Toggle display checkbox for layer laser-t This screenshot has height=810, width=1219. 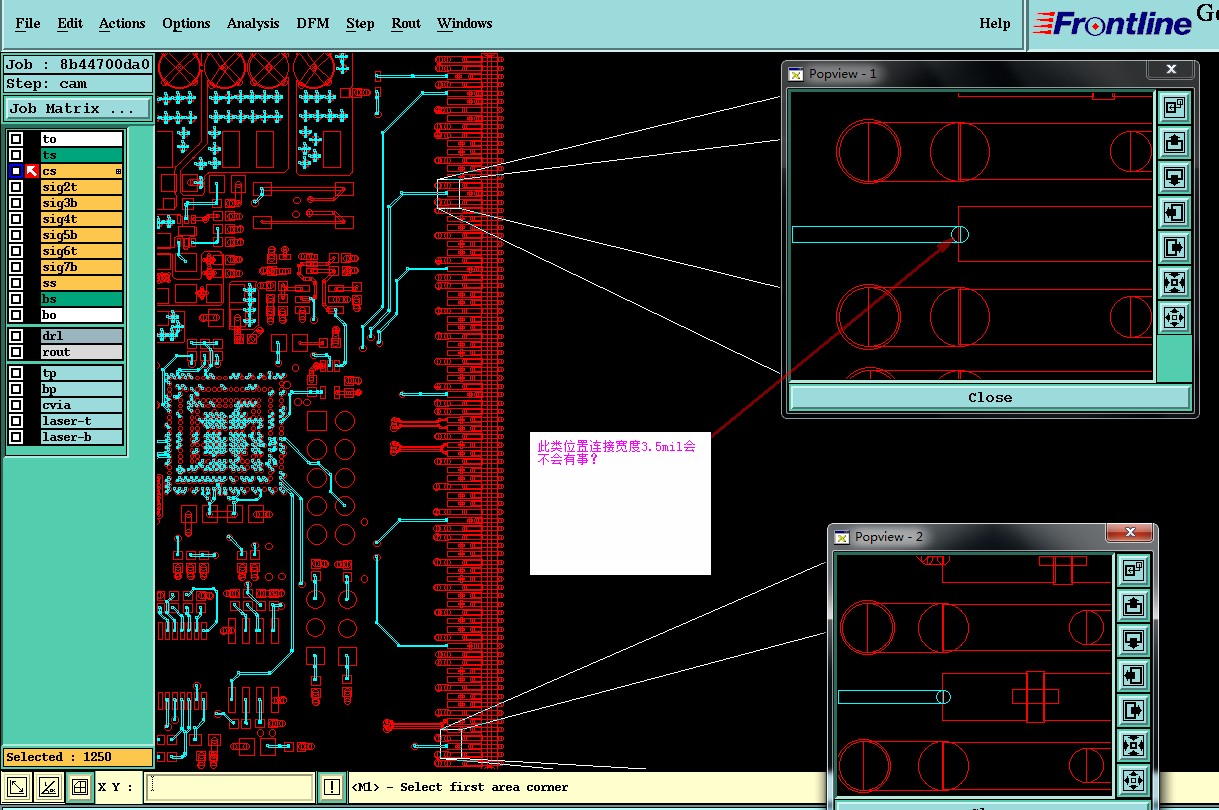click(15, 421)
